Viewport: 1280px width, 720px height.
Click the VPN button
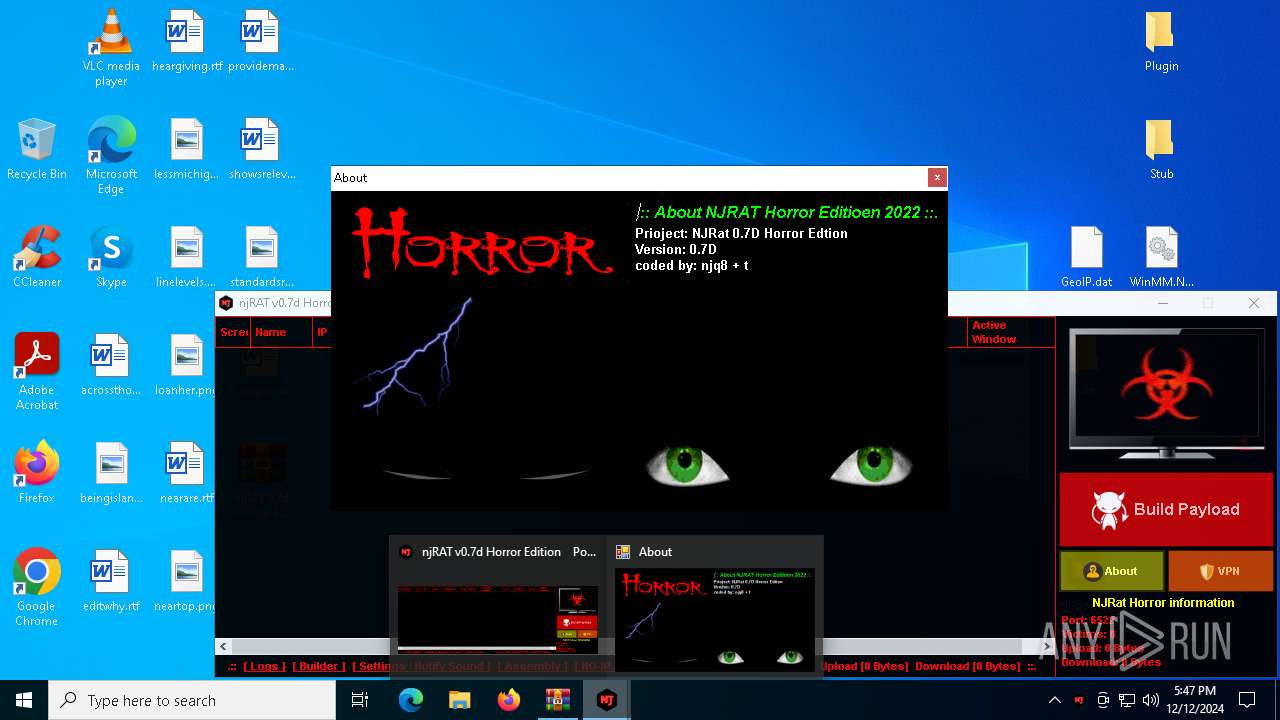(x=1220, y=571)
